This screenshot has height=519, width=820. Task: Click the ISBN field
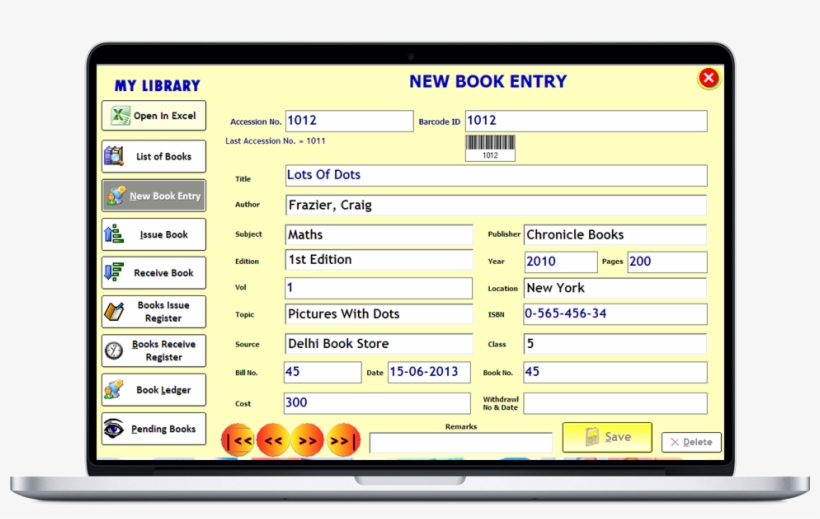tap(616, 314)
